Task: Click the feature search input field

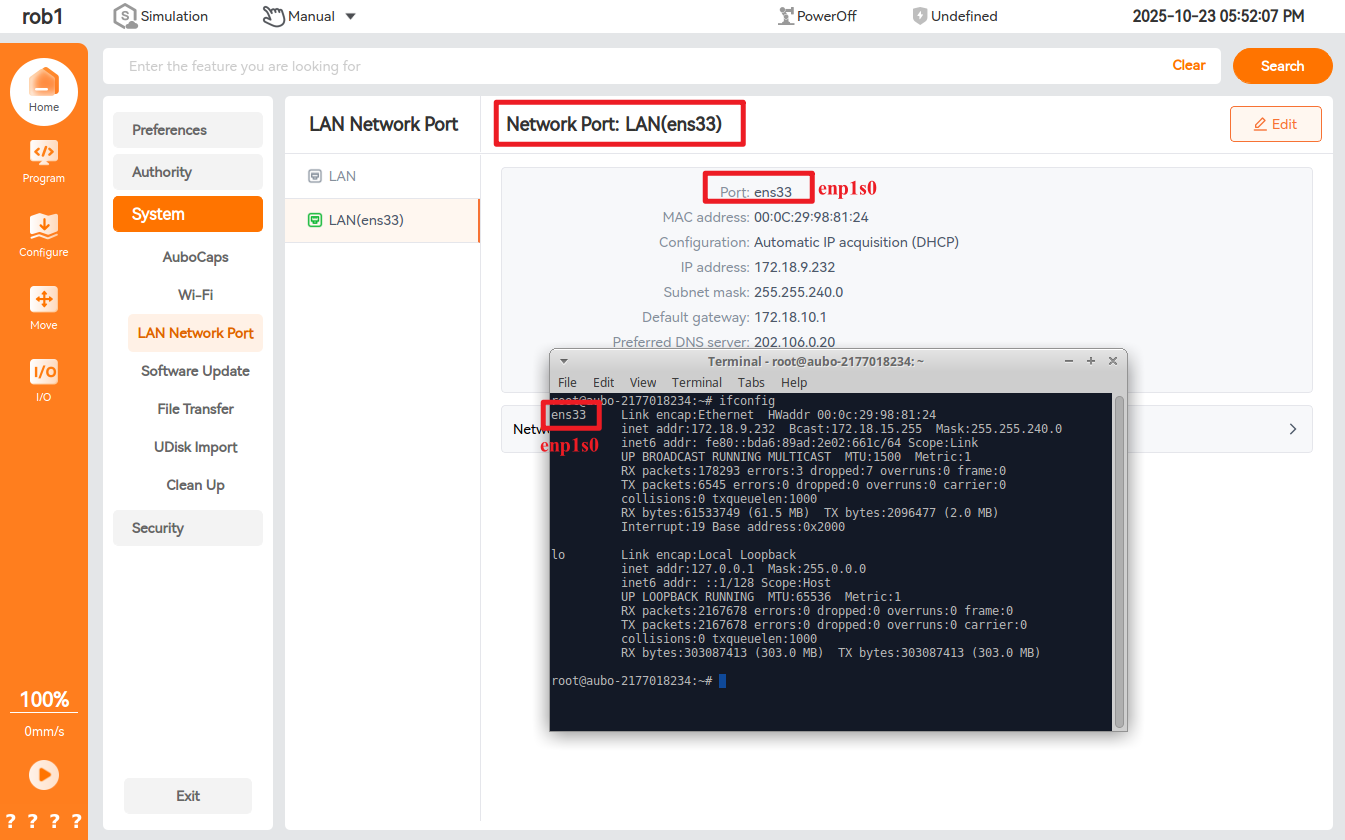Action: click(x=640, y=66)
